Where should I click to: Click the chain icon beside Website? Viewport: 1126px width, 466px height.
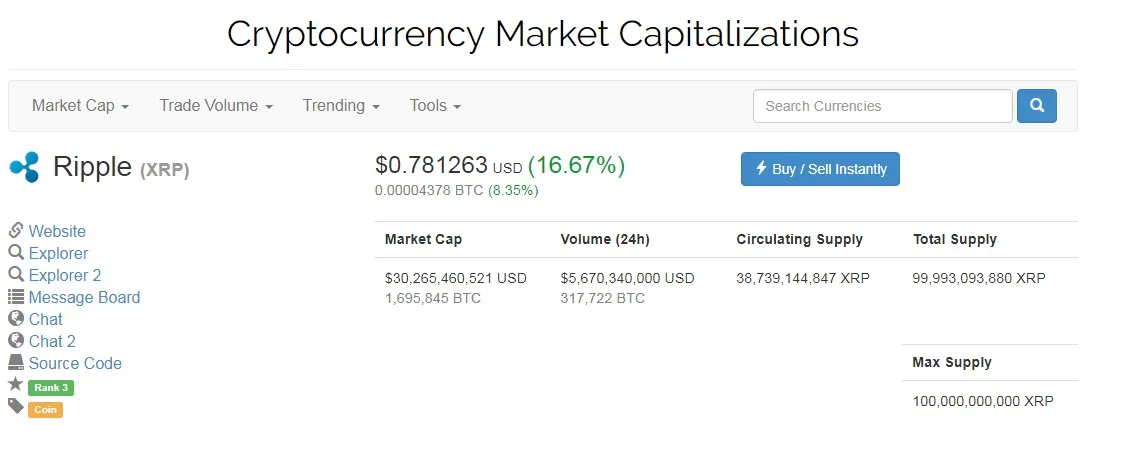tap(16, 230)
